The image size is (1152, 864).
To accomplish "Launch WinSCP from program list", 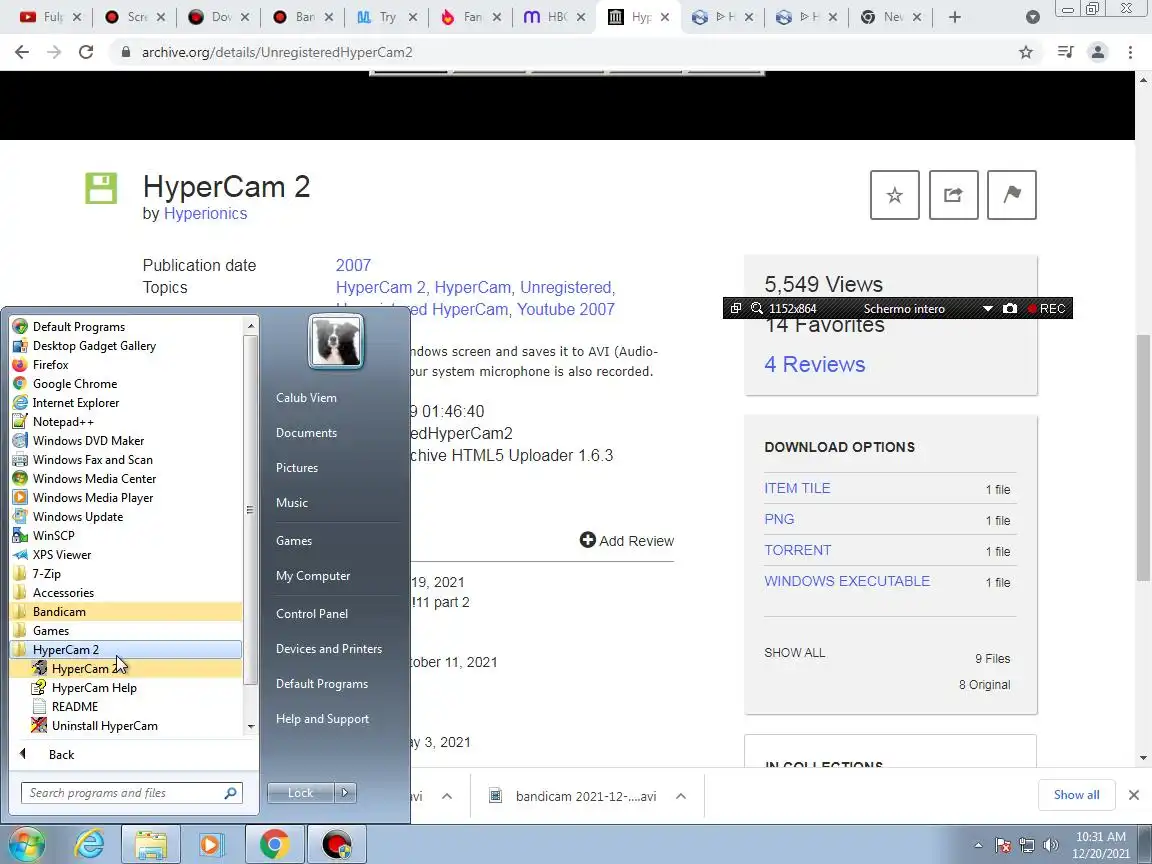I will point(53,536).
